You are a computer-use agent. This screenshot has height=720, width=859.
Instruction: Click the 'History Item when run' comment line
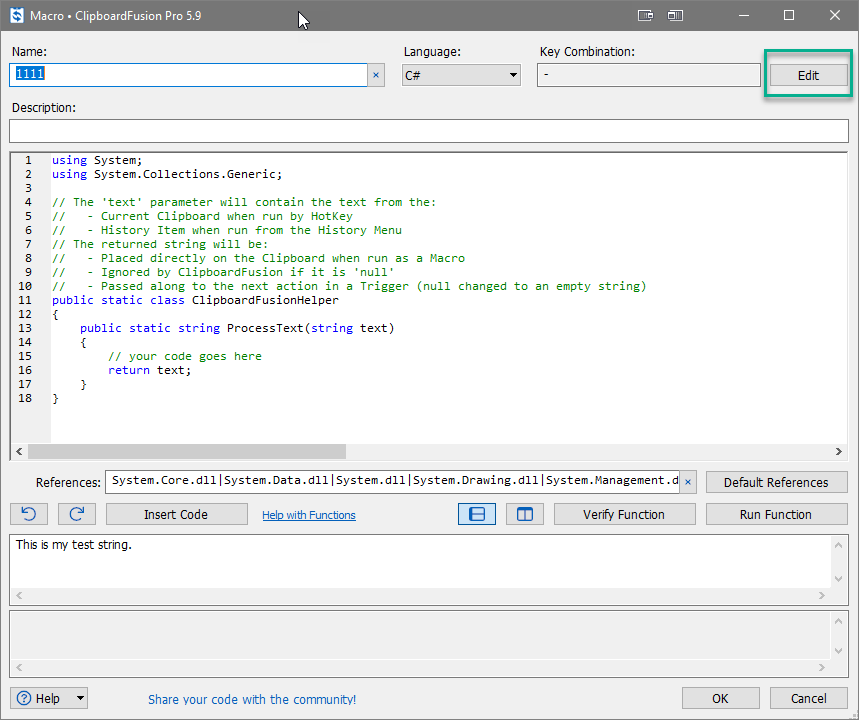(x=227, y=230)
